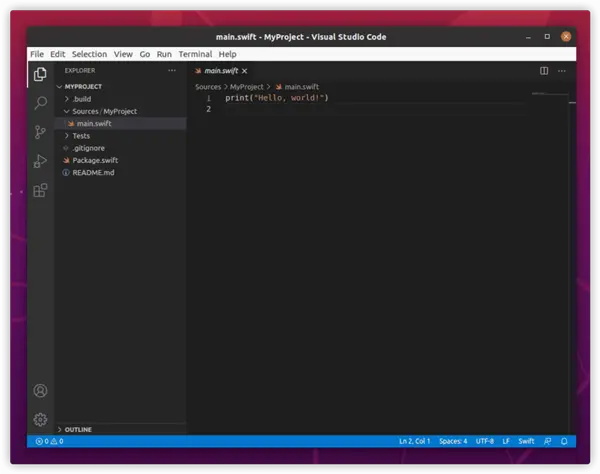Click the Swift language mode indicator

[x=526, y=441]
